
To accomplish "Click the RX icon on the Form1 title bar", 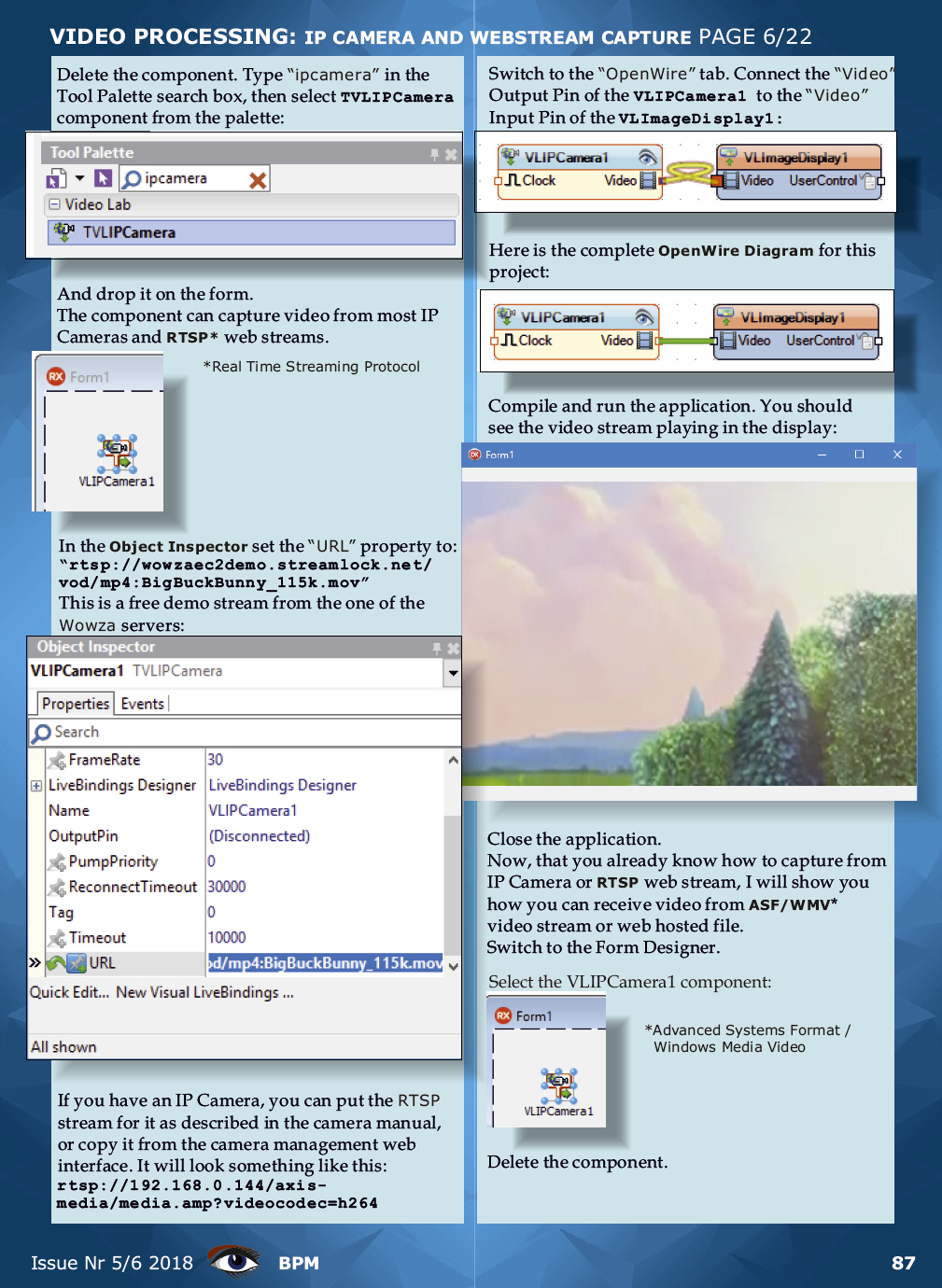I will 56,376.
